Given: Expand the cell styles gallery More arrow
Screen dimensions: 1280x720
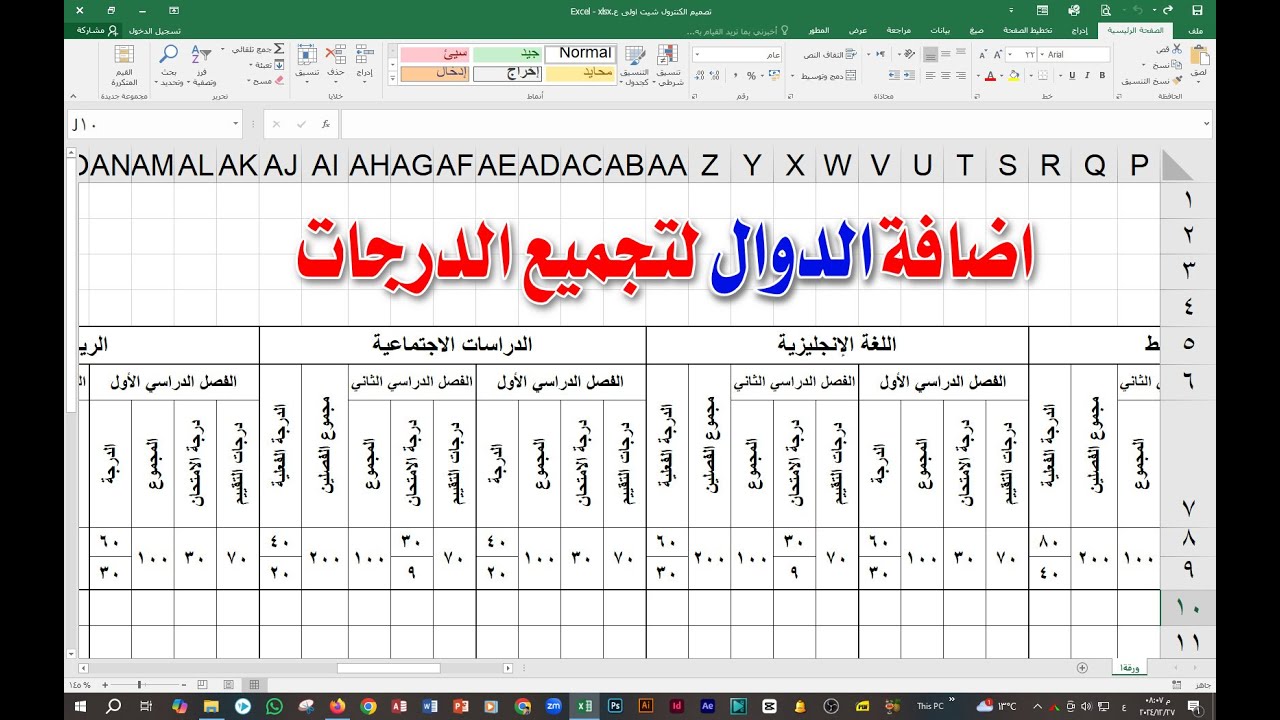Looking at the screenshot, I should coord(392,79).
